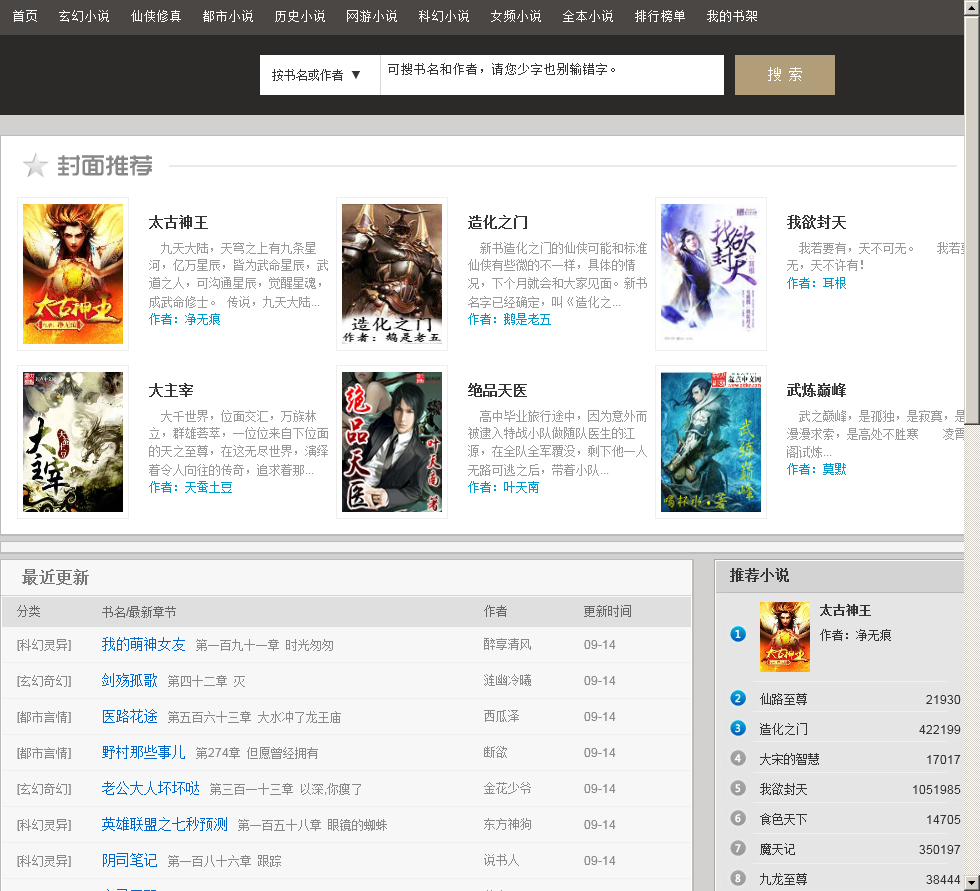The width and height of the screenshot is (980, 891).
Task: Open chapter 第四十二章 灭
Action: click(x=206, y=681)
